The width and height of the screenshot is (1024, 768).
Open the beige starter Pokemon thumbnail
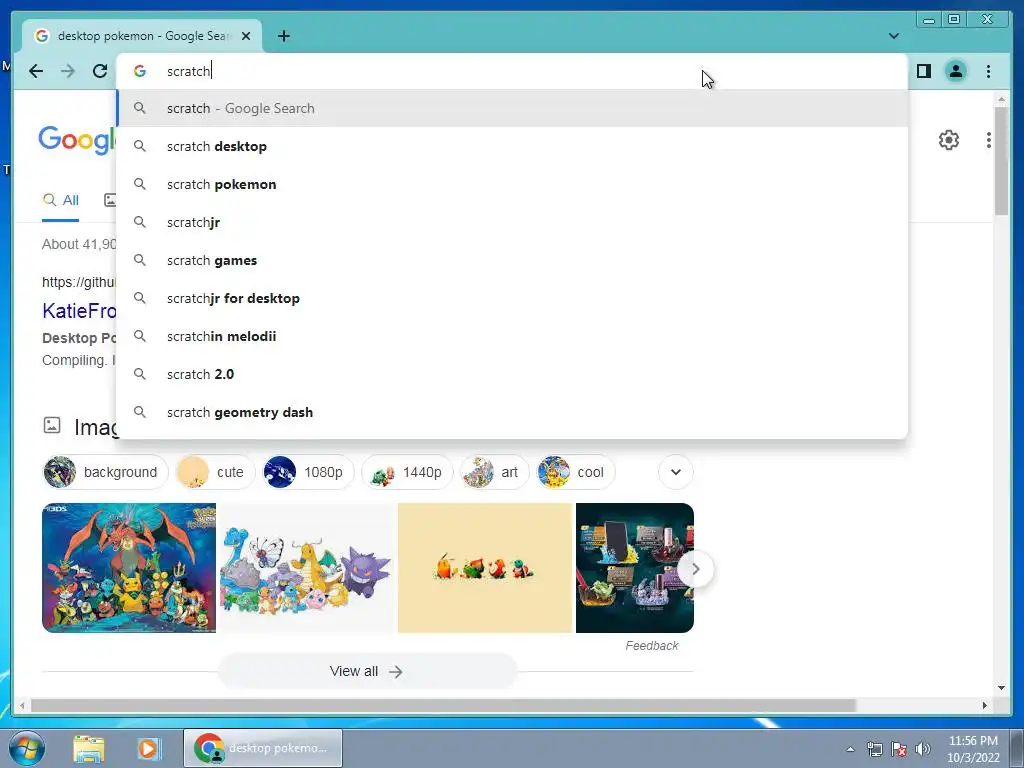coord(485,568)
